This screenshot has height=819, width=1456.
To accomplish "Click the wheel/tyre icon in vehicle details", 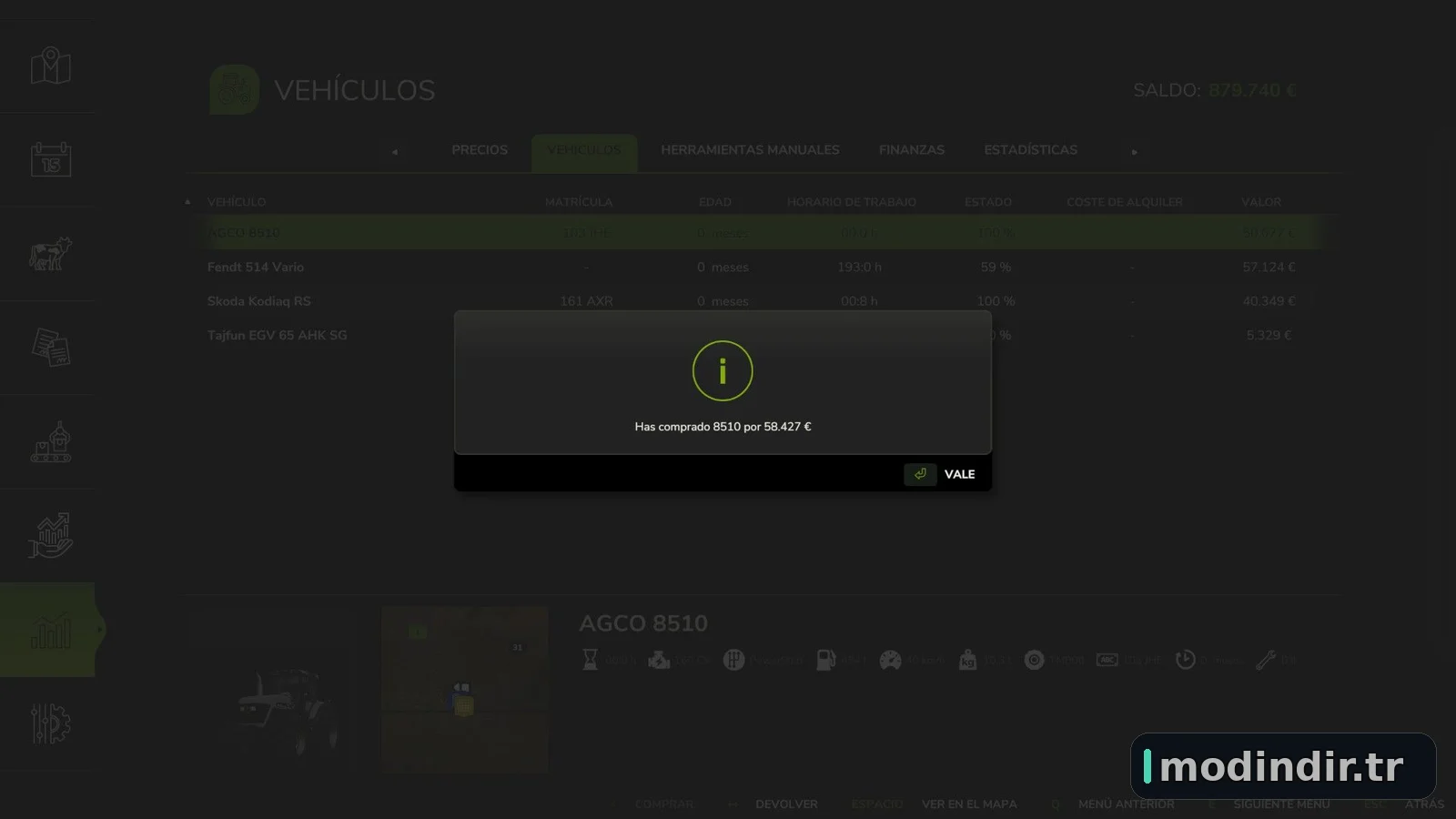I will pyautogui.click(x=1034, y=660).
